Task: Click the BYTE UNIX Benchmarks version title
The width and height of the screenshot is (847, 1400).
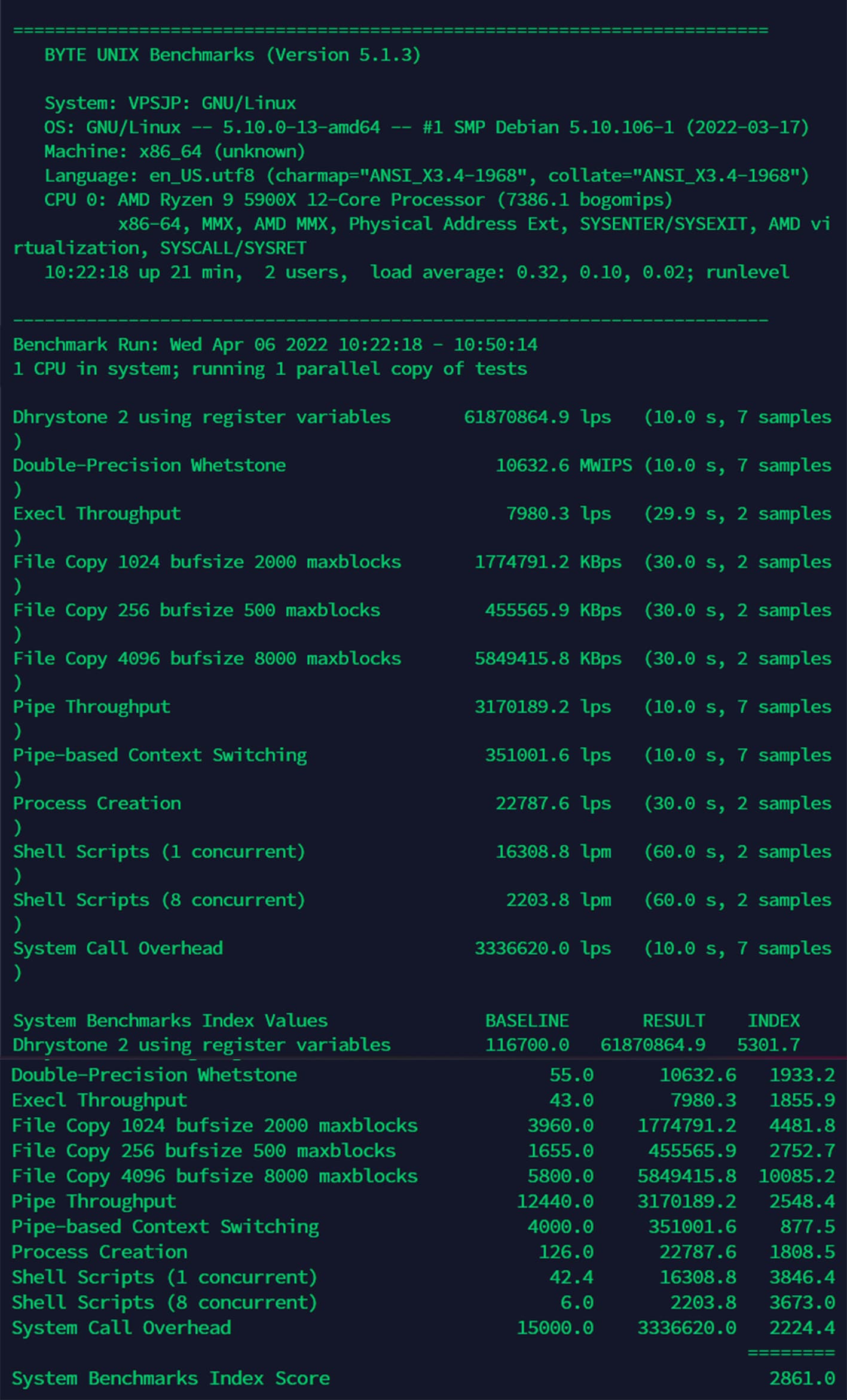Action: pyautogui.click(x=232, y=55)
